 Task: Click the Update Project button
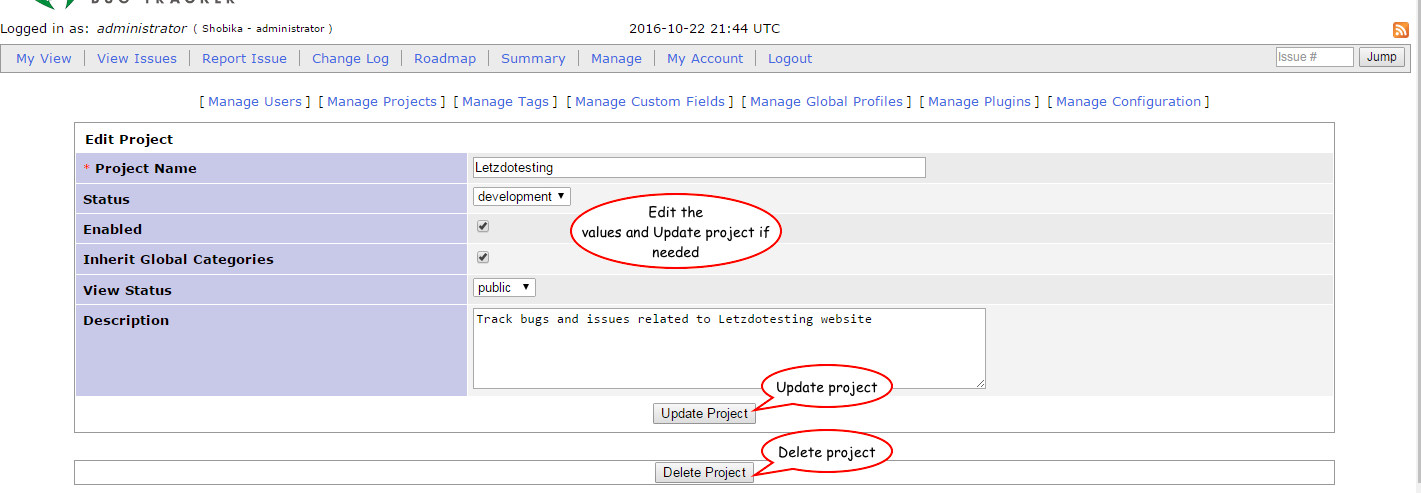[704, 413]
